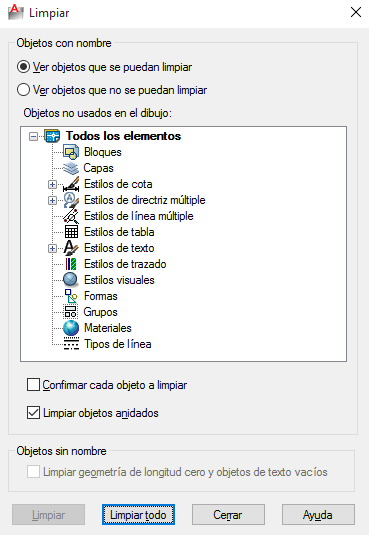Click the Cerrar button
Screen dimensions: 369x535
228,515
